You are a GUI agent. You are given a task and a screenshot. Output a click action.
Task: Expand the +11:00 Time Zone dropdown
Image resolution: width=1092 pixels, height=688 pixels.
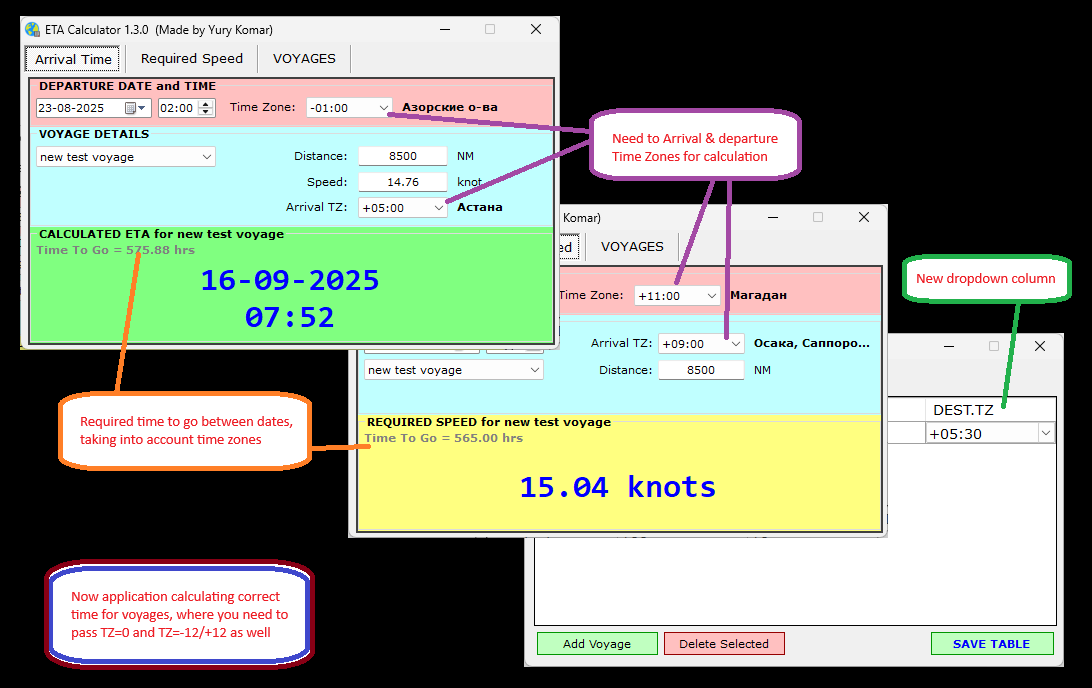[710, 296]
